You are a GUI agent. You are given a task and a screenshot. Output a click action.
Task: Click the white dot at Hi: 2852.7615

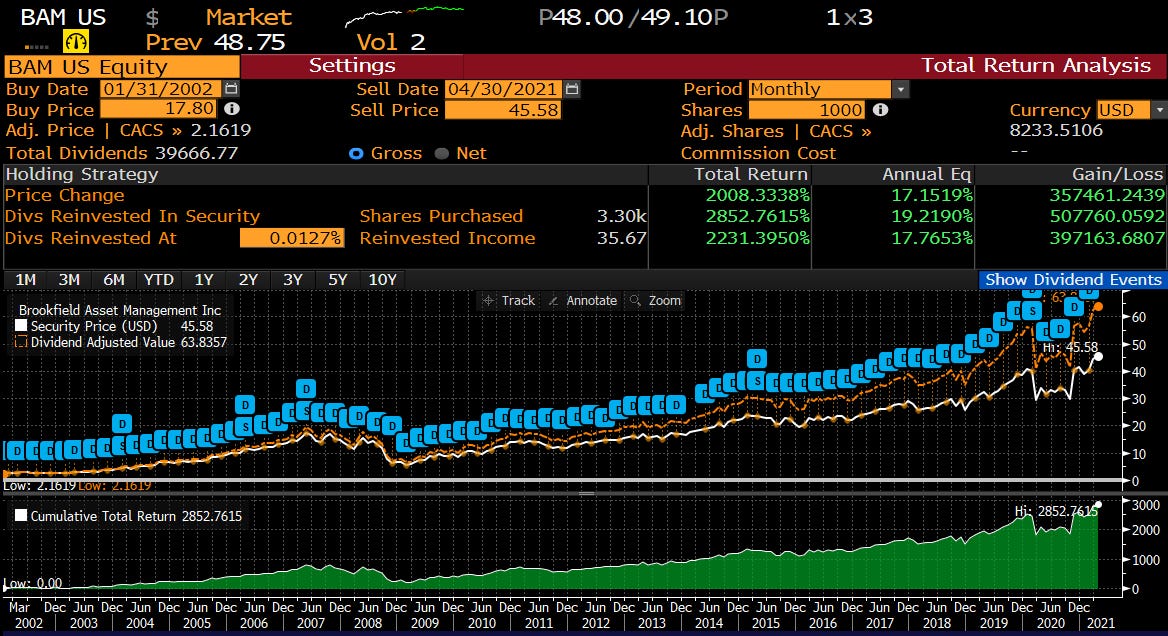(1098, 505)
